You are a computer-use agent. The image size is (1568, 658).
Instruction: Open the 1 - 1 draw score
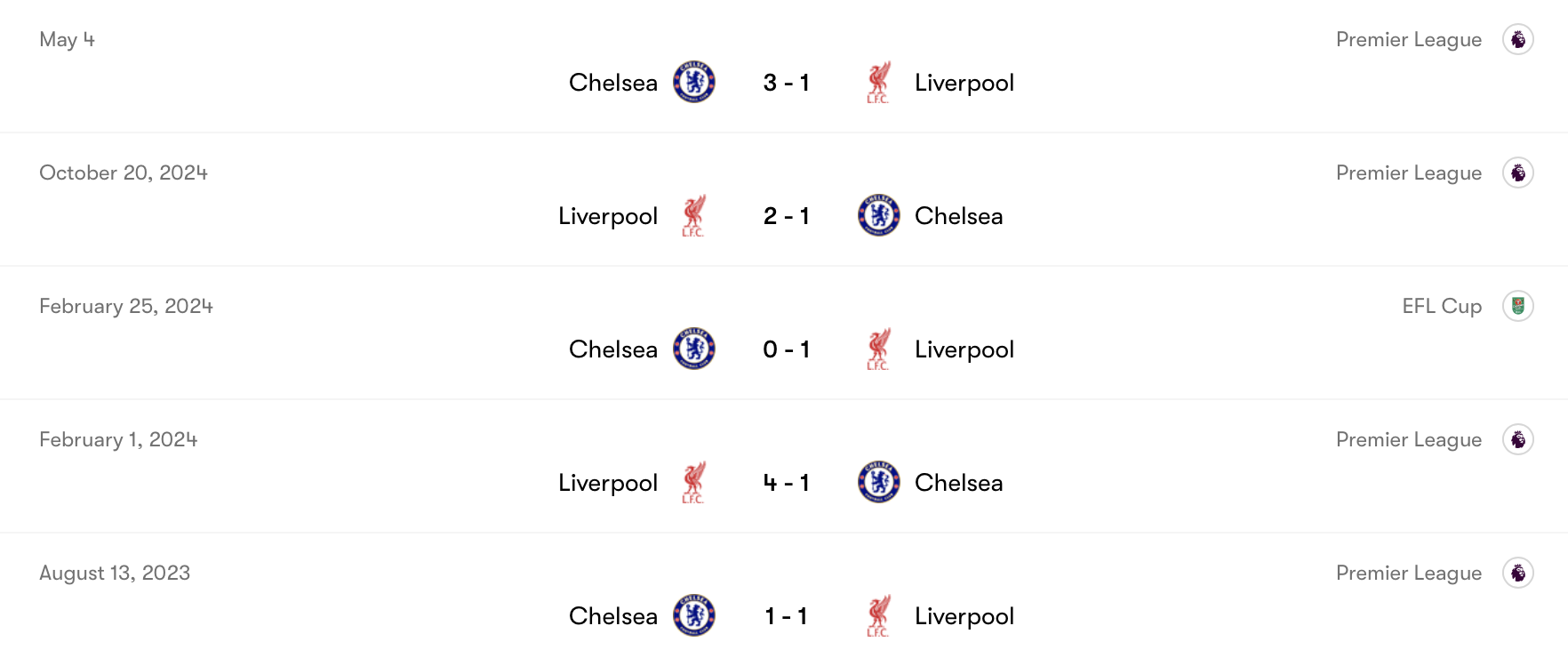[786, 616]
